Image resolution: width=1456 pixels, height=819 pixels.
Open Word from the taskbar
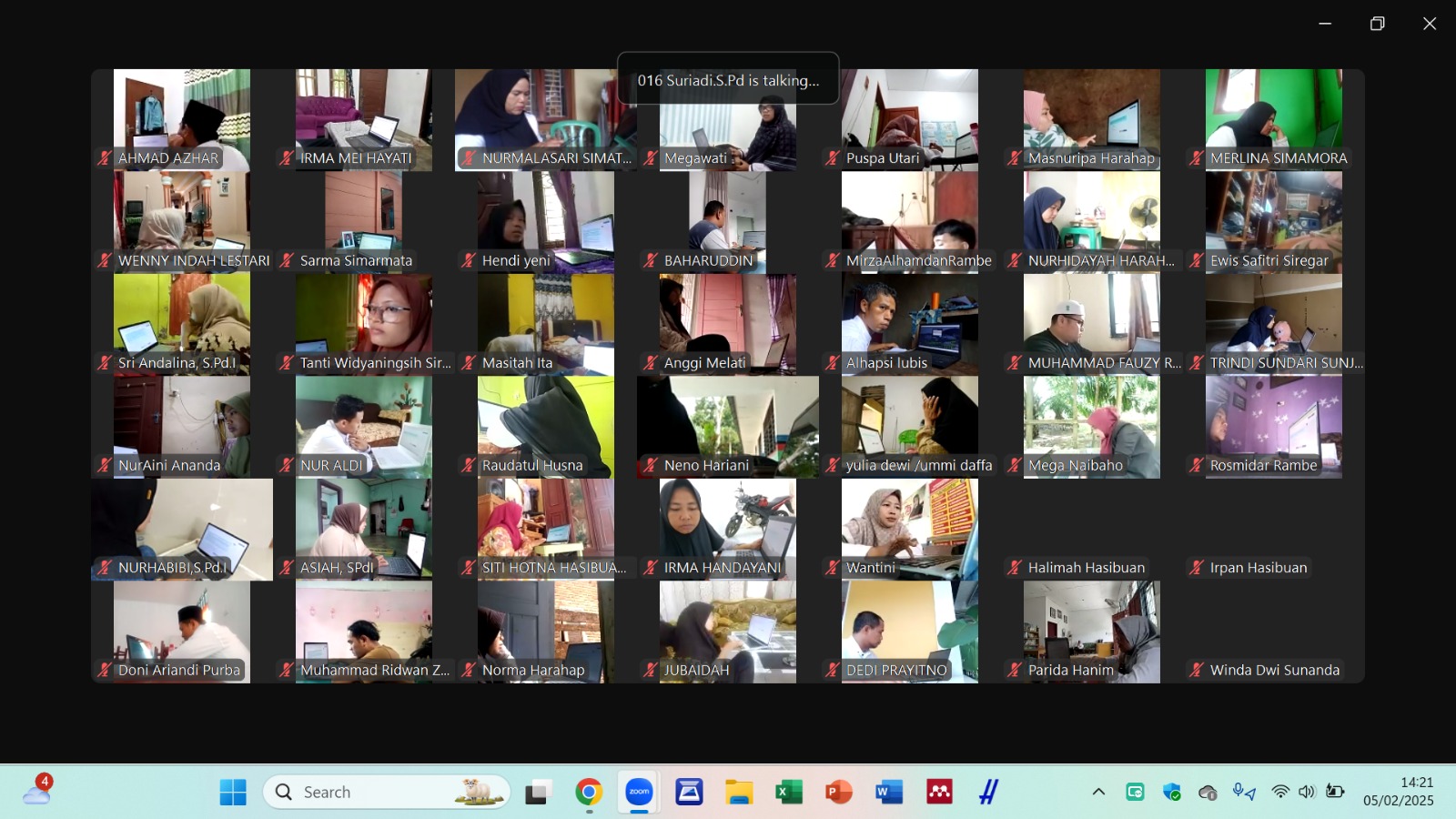(x=889, y=792)
